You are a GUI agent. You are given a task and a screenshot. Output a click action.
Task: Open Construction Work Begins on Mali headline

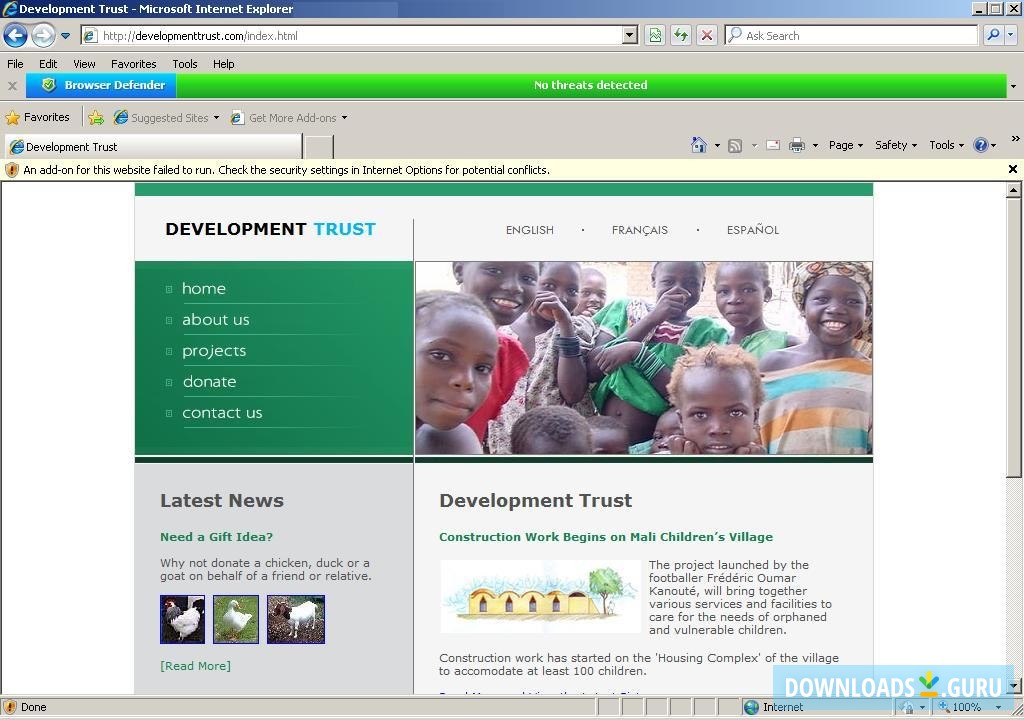(x=605, y=537)
